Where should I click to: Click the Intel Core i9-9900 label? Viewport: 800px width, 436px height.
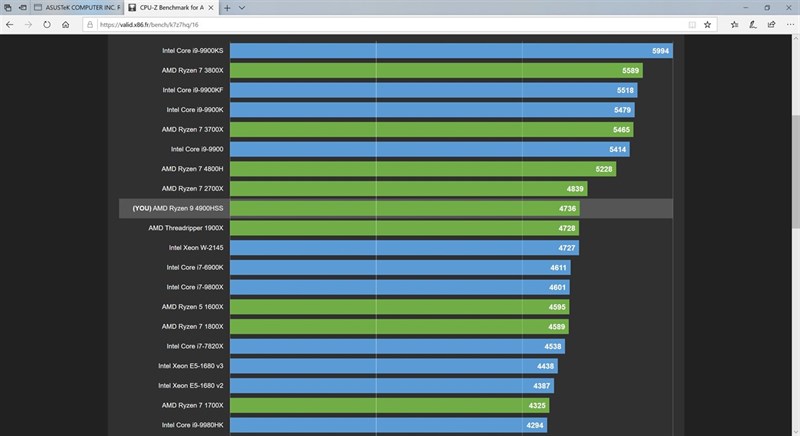pos(197,149)
